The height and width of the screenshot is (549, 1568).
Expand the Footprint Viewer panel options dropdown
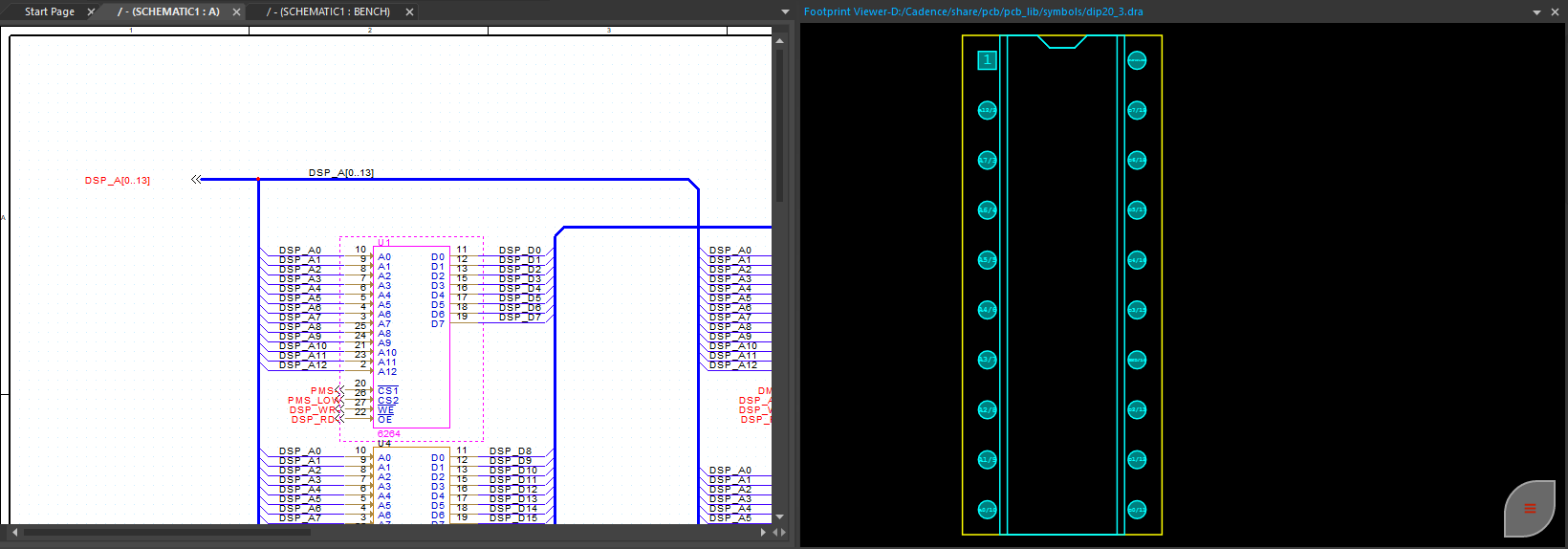(1536, 12)
